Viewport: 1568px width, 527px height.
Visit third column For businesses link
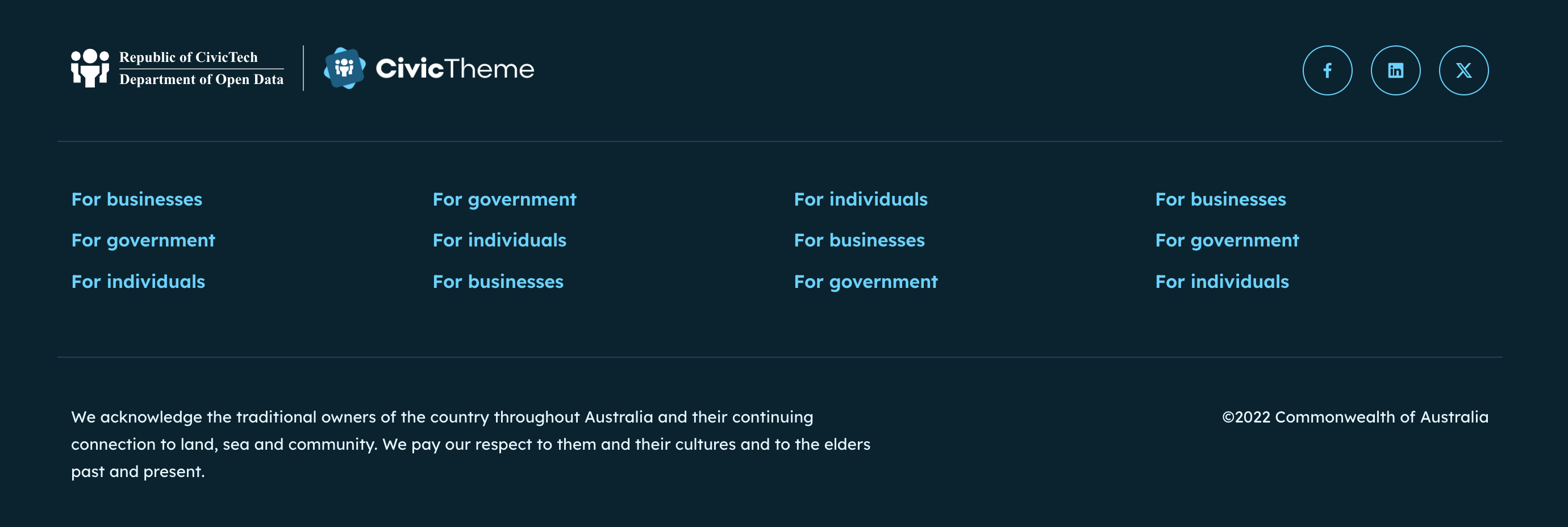pos(859,240)
